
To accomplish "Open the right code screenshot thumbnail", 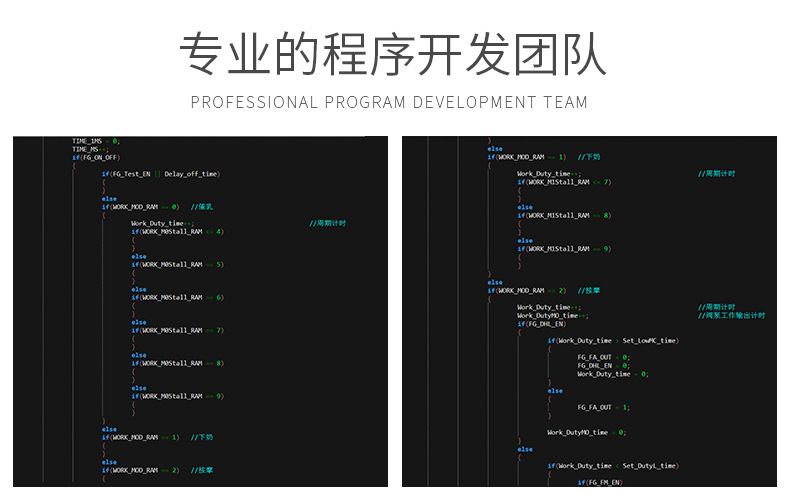I will pyautogui.click(x=589, y=310).
